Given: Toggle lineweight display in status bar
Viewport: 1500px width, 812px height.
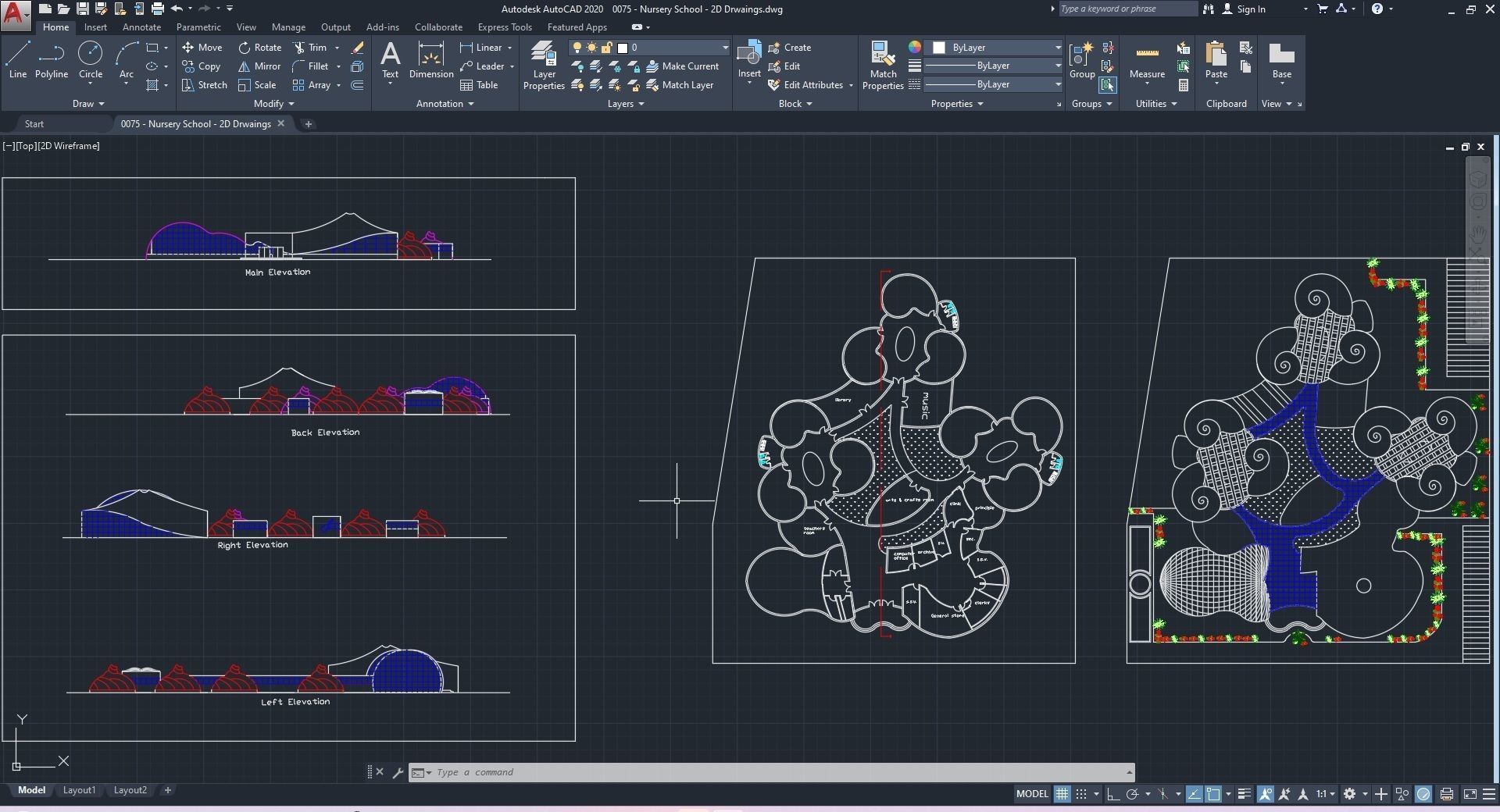Looking at the screenshot, I should [1245, 794].
